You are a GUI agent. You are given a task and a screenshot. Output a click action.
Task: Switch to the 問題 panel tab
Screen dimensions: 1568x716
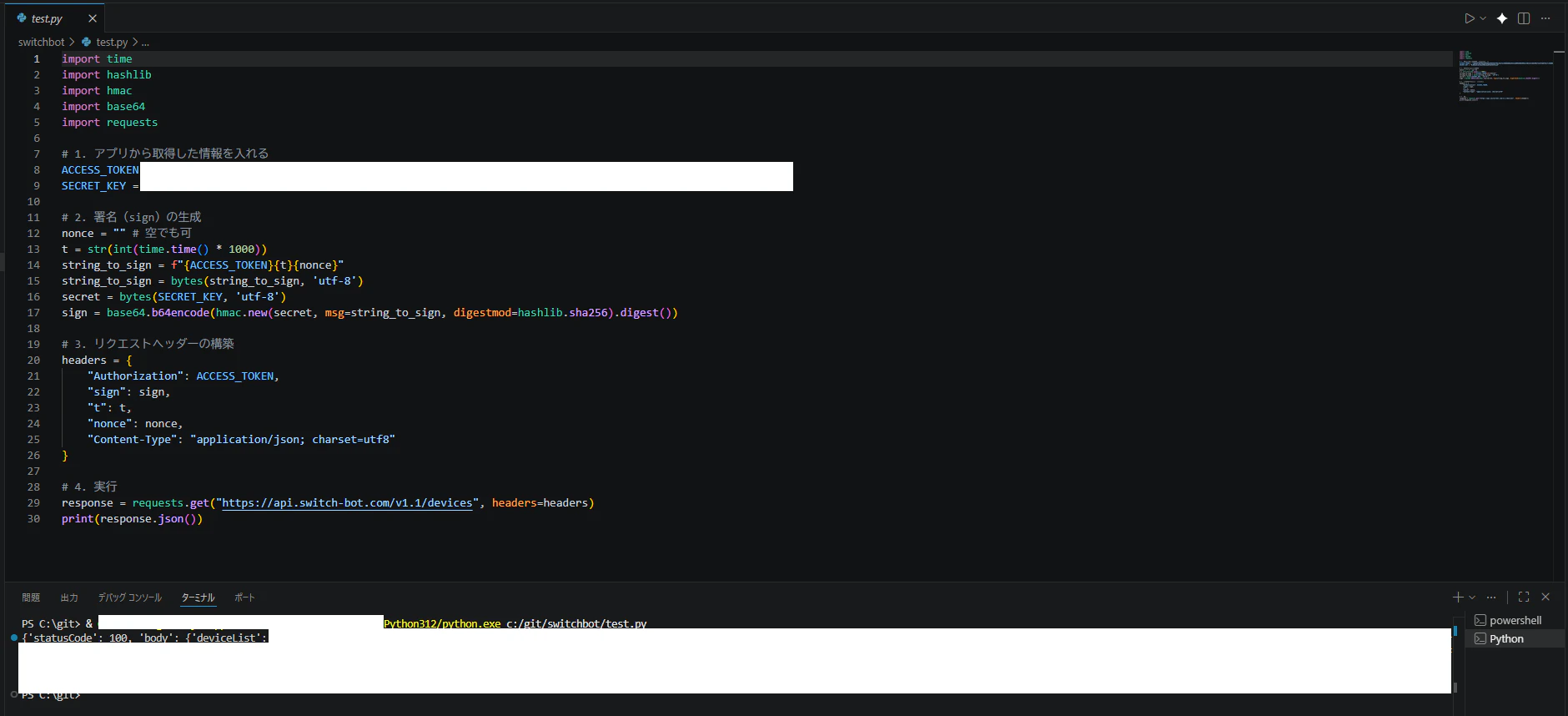31,598
